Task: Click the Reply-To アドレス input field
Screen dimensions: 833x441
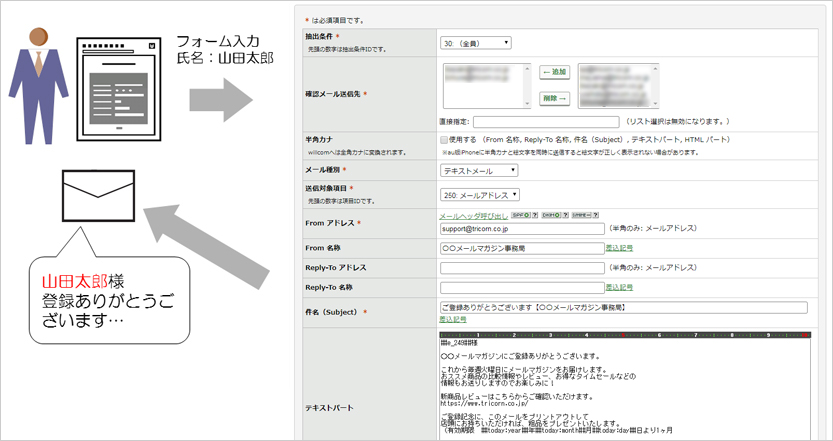Action: 522,268
